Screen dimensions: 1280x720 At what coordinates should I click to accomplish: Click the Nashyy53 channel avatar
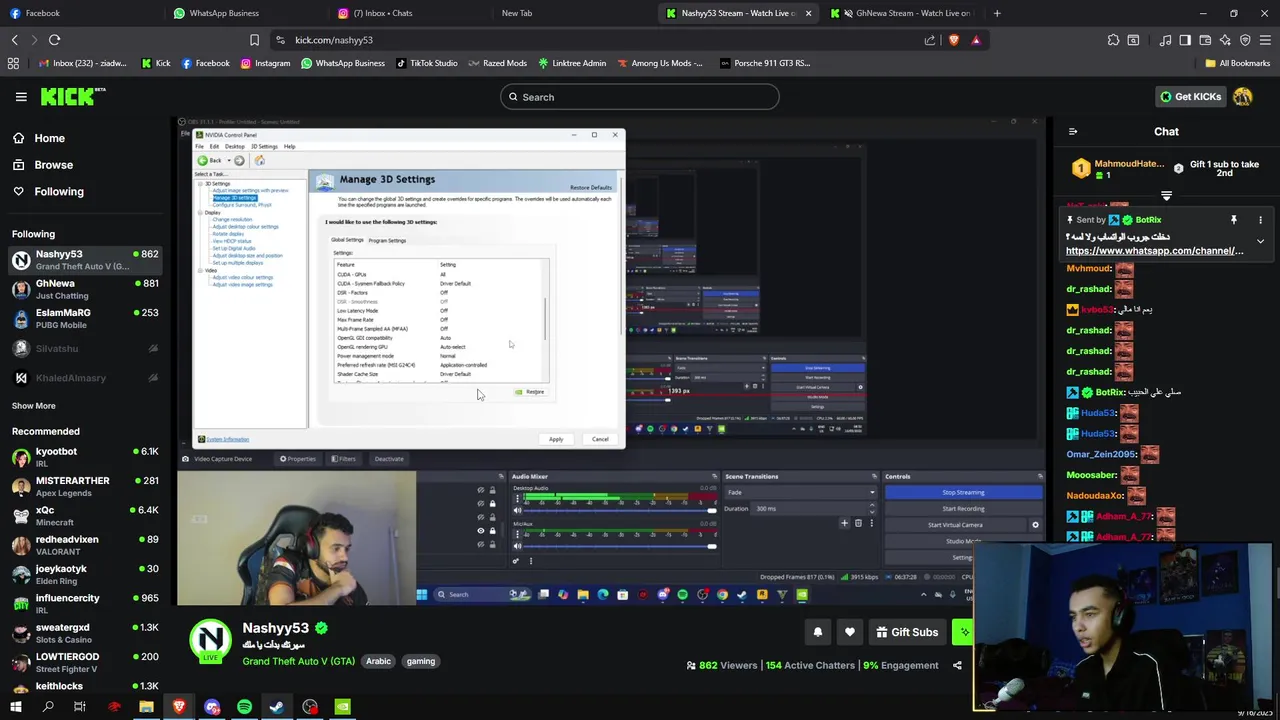point(210,642)
